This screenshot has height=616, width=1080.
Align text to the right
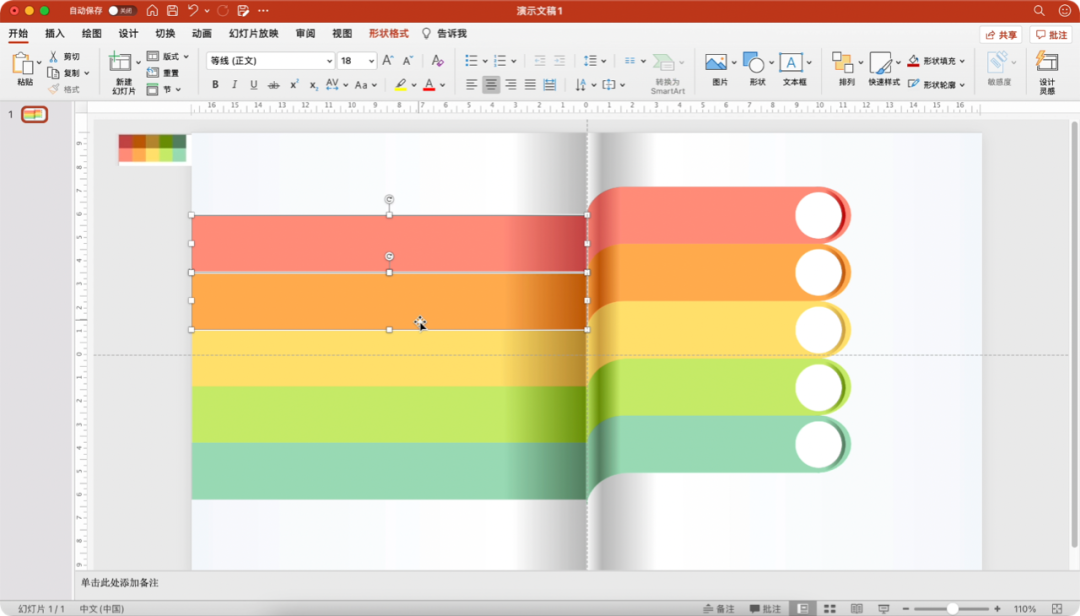tap(510, 85)
